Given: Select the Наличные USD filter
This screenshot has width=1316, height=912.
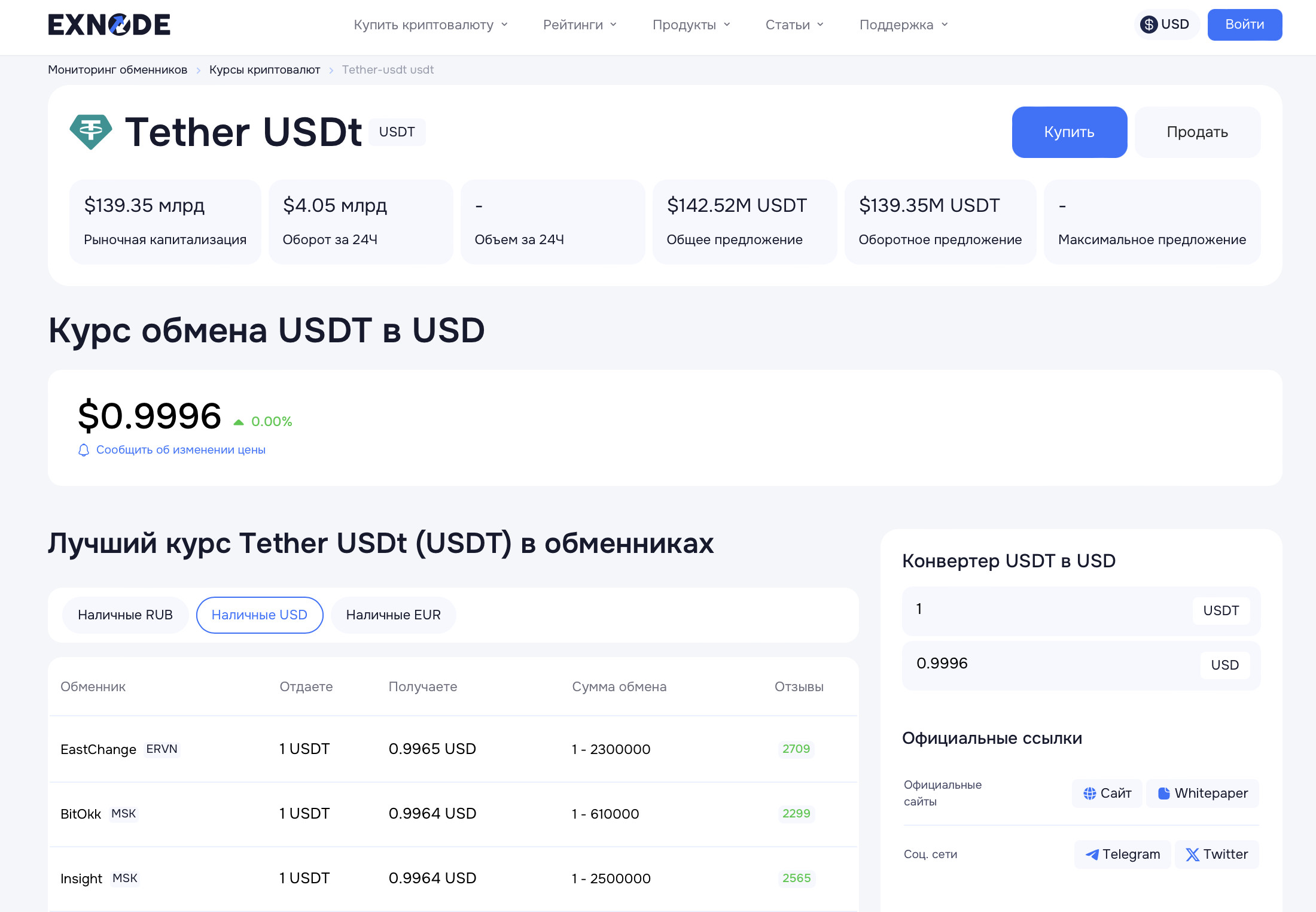Looking at the screenshot, I should (x=259, y=615).
